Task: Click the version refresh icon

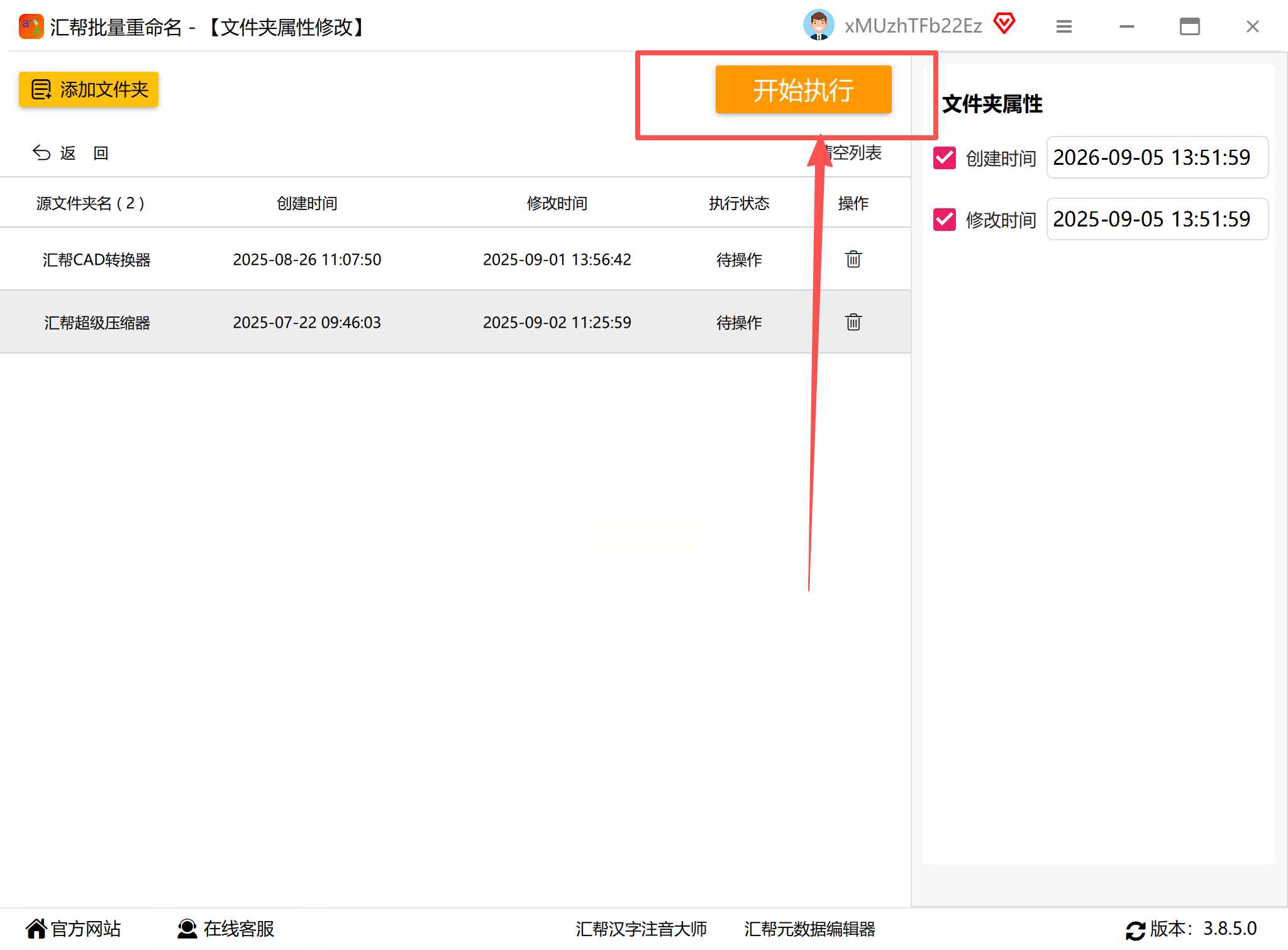Action: coord(1135,930)
